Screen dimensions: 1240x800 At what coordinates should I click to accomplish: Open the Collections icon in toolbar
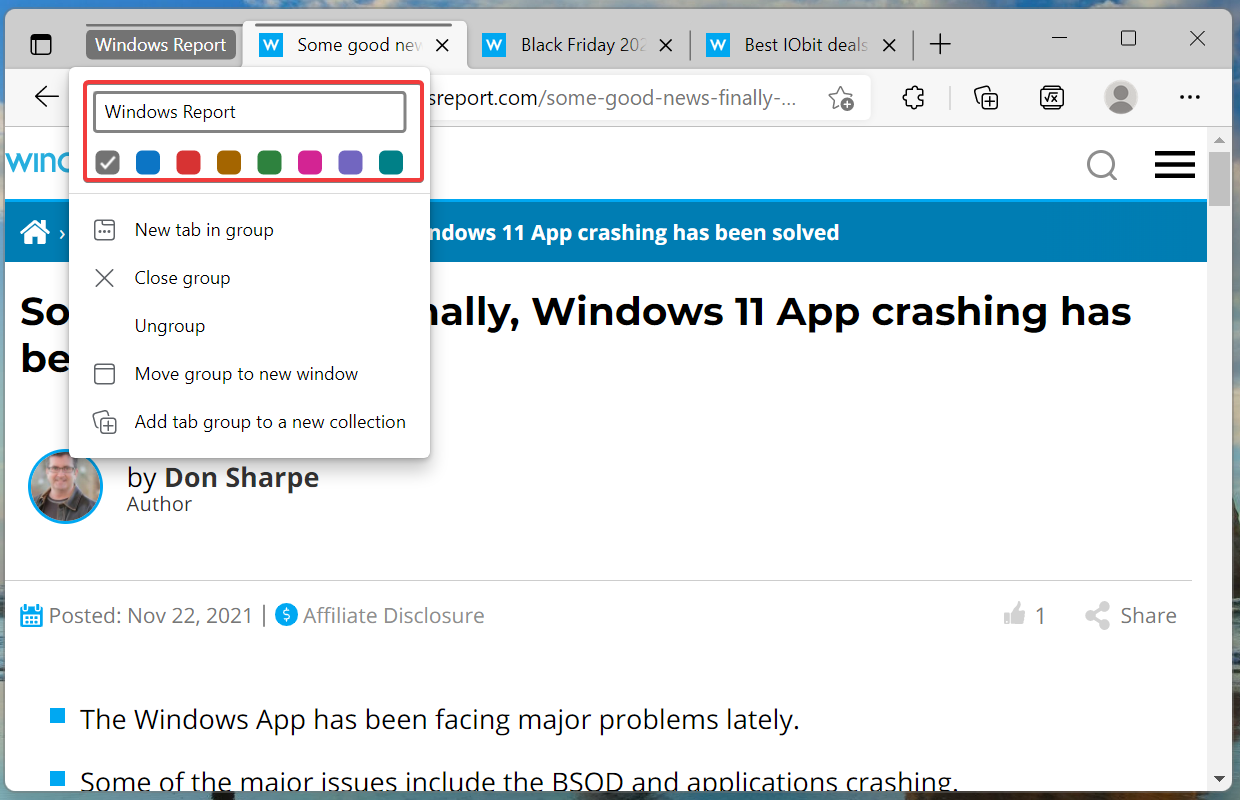point(986,97)
